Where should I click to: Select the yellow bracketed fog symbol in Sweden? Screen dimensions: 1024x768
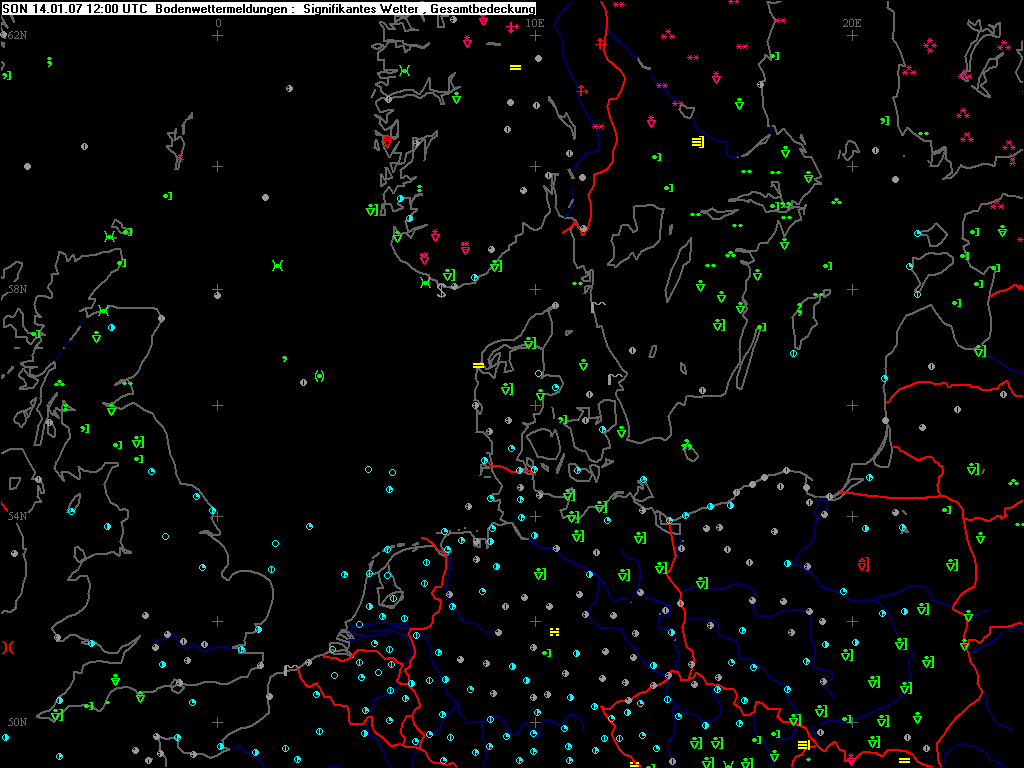tap(697, 142)
